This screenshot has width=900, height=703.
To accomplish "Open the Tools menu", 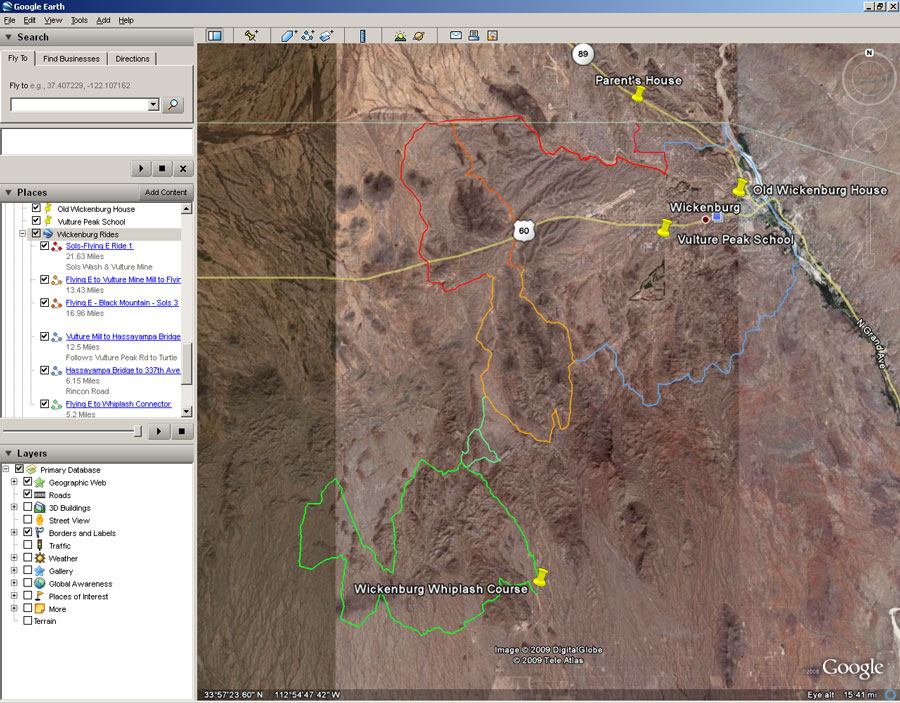I will coord(79,20).
